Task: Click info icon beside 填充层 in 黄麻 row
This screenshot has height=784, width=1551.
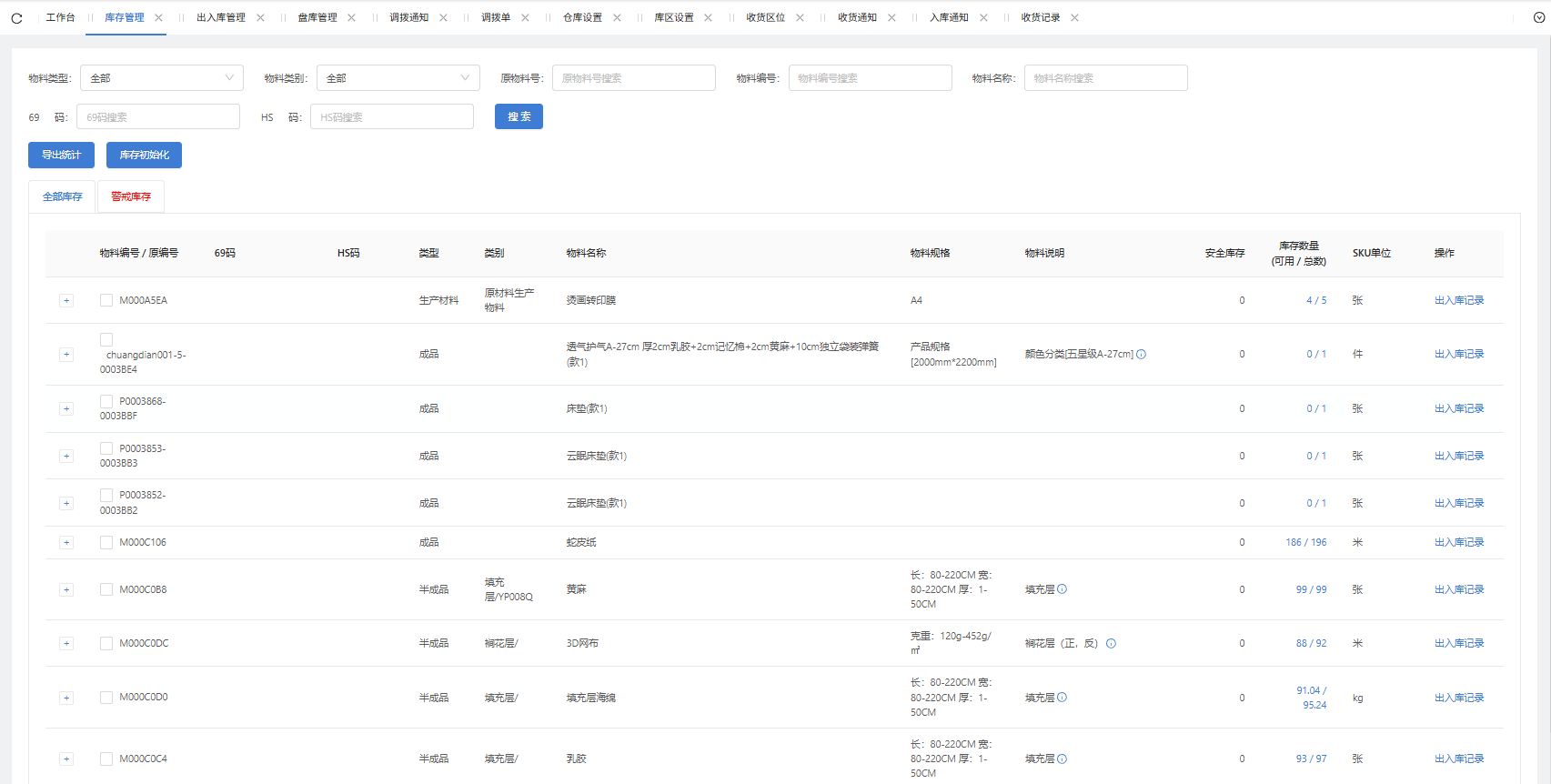Action: (x=1062, y=589)
